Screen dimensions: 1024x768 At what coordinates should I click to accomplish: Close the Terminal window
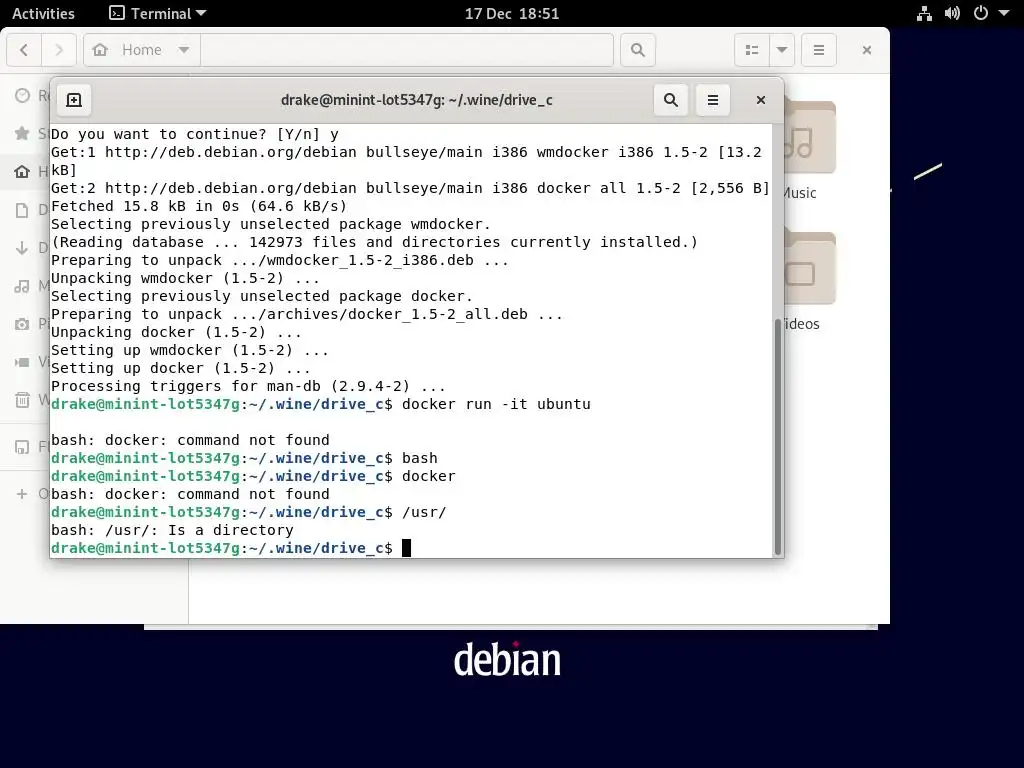pyautogui.click(x=760, y=100)
